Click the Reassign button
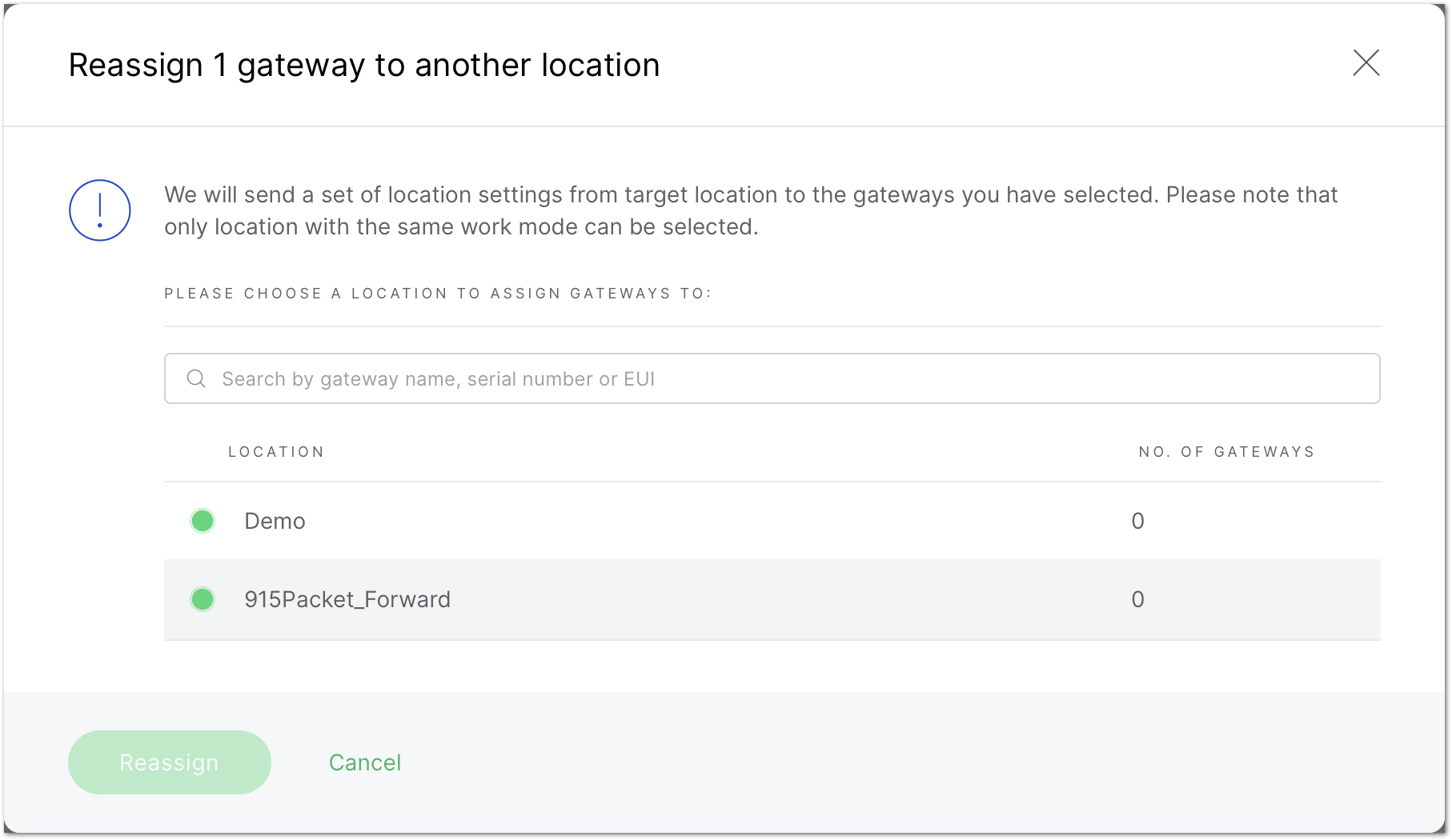Screen dimensions: 1452x840 (169, 762)
